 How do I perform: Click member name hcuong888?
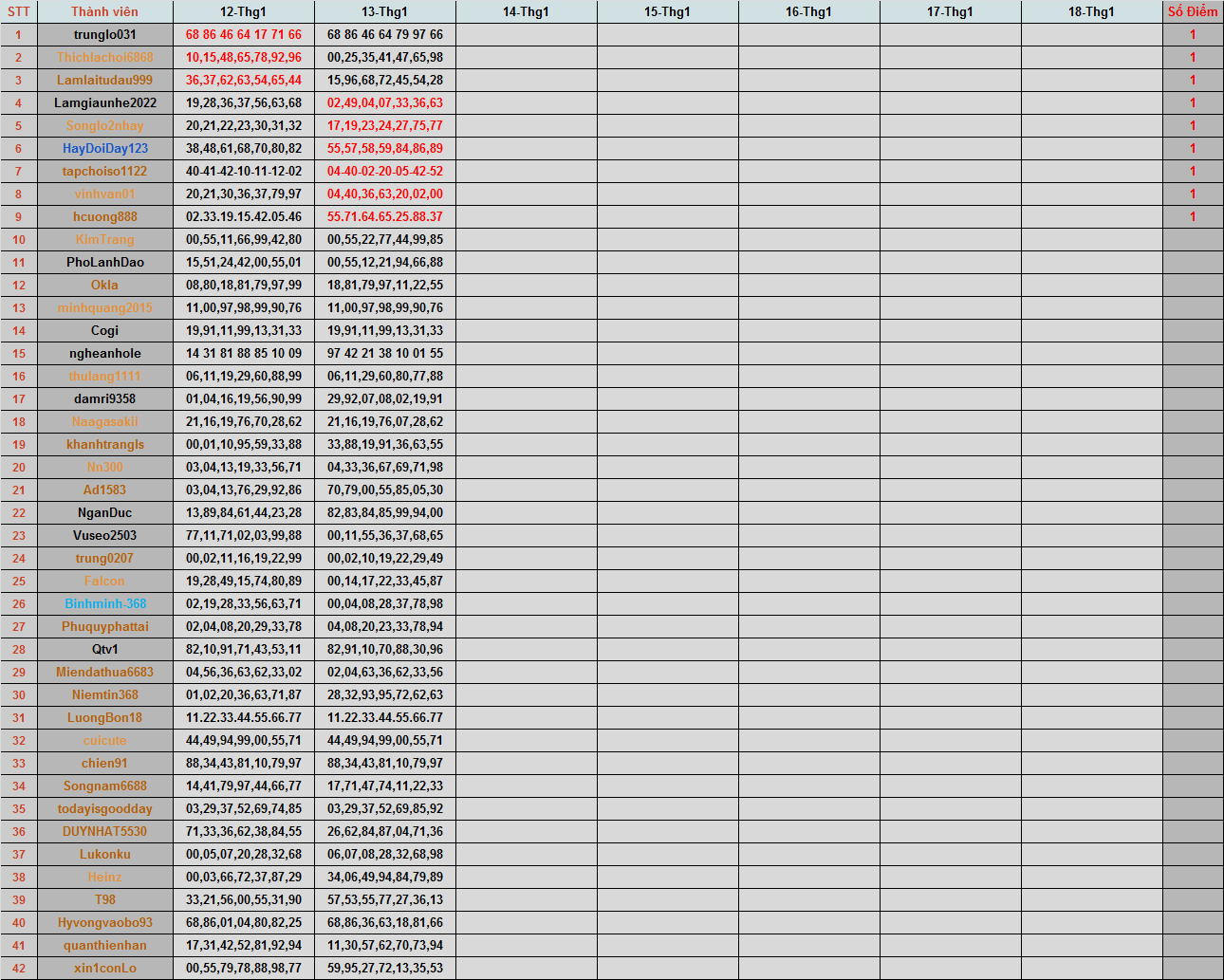[x=104, y=216]
